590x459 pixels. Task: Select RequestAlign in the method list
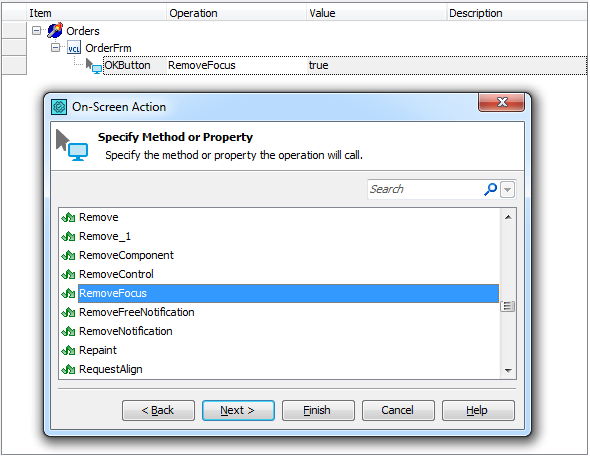click(x=111, y=369)
